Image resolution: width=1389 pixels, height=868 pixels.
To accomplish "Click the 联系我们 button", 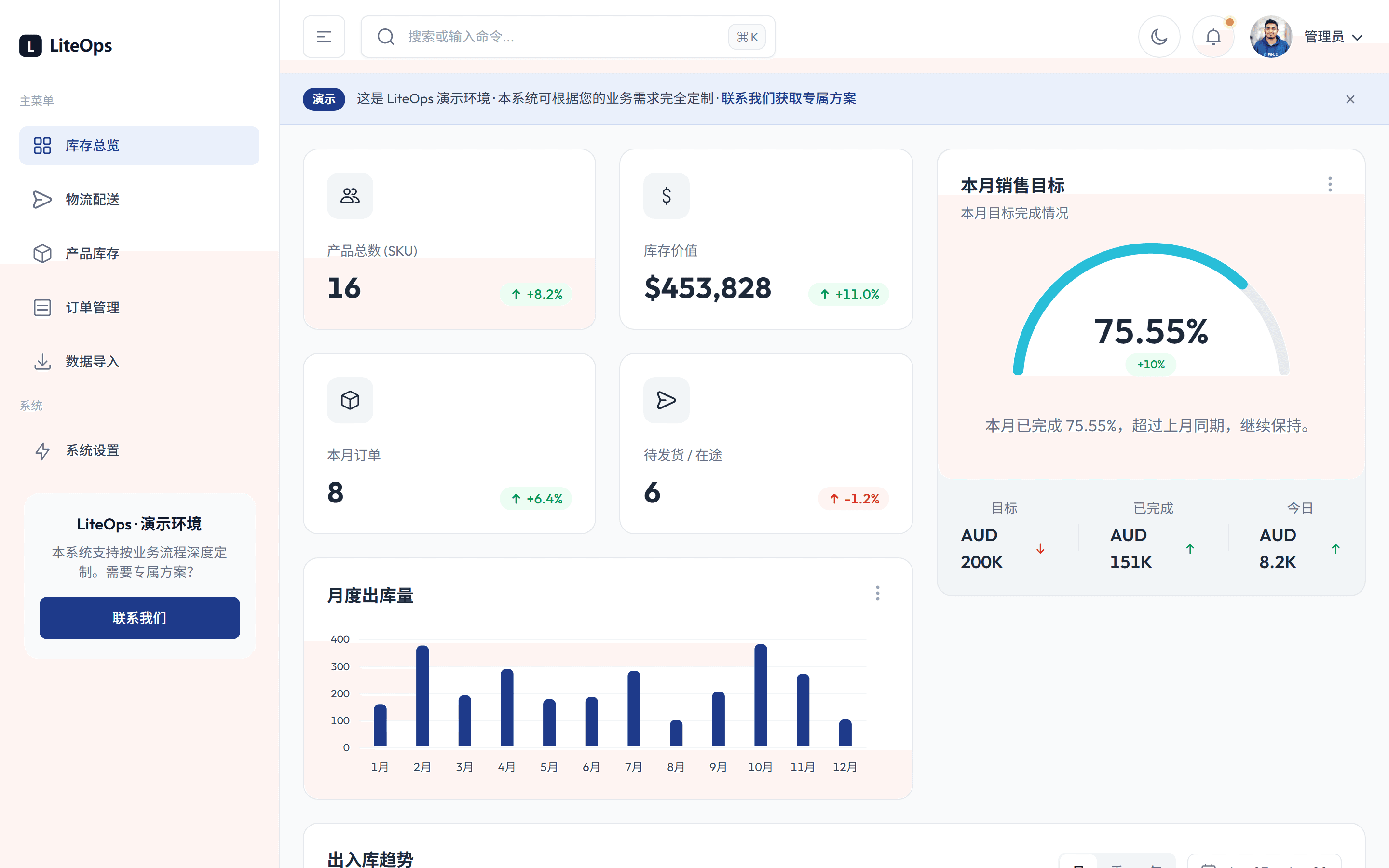I will tap(139, 618).
